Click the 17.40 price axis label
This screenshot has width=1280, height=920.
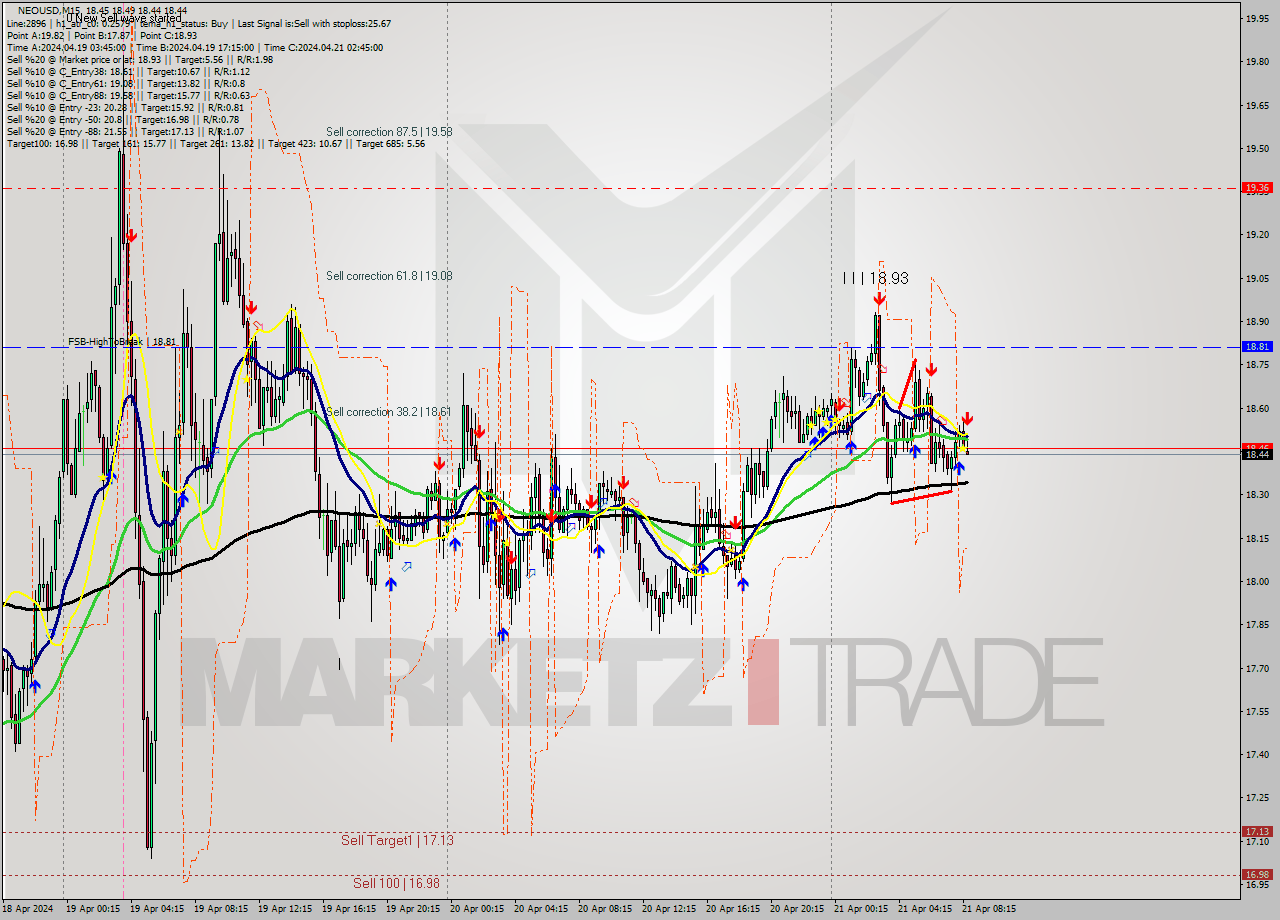(x=1257, y=755)
